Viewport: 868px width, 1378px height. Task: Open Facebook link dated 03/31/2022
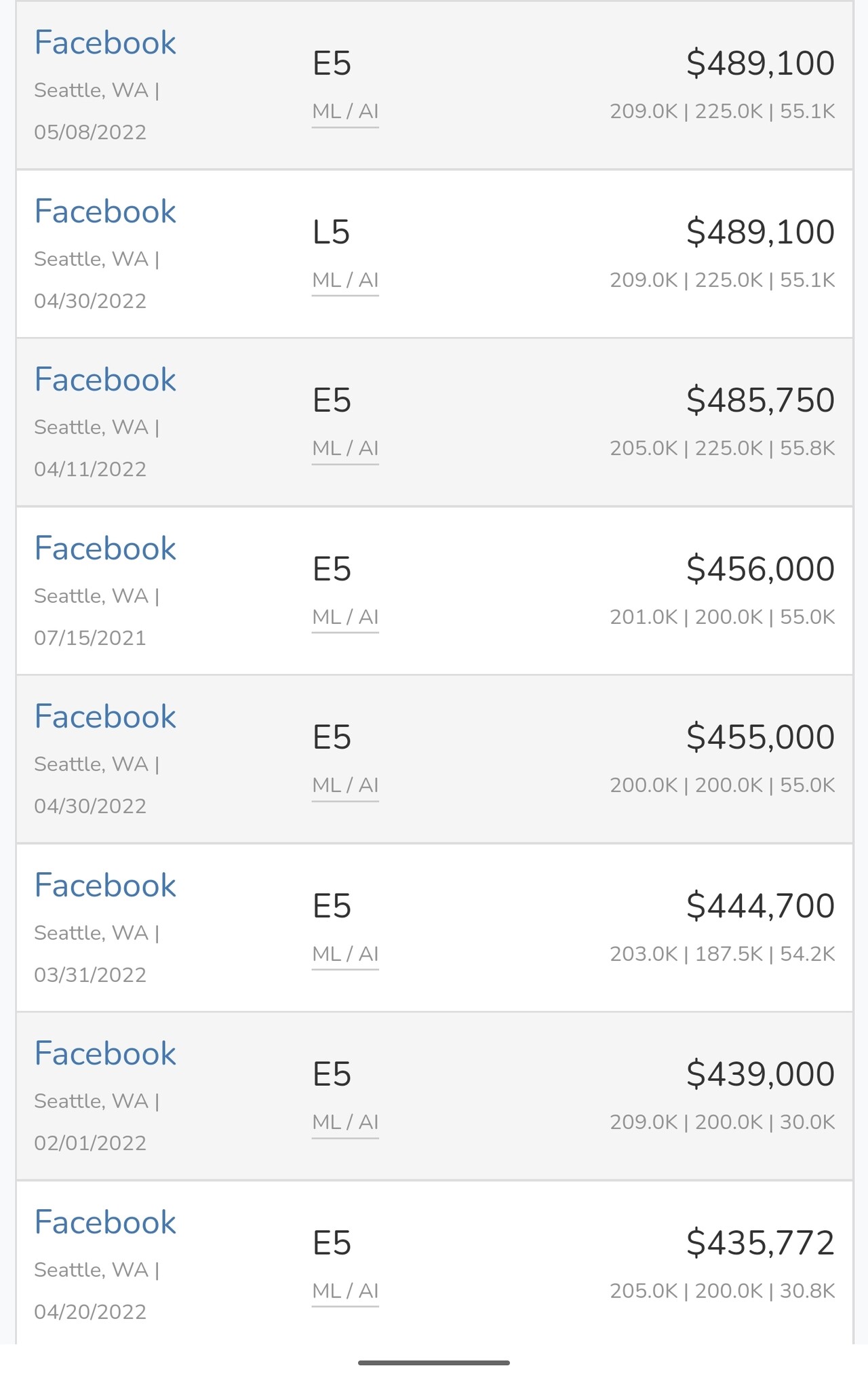pyautogui.click(x=105, y=886)
